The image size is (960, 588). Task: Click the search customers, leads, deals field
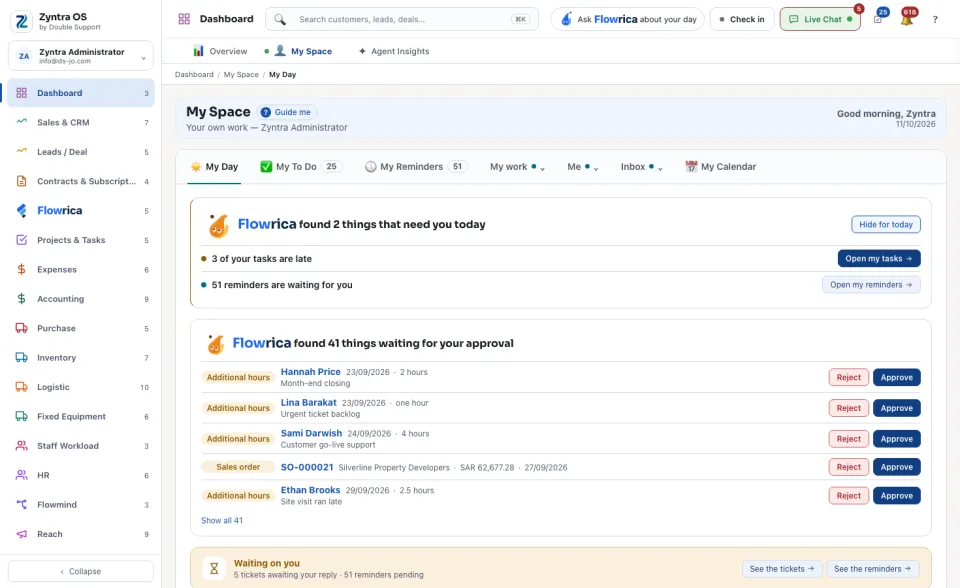pos(402,19)
